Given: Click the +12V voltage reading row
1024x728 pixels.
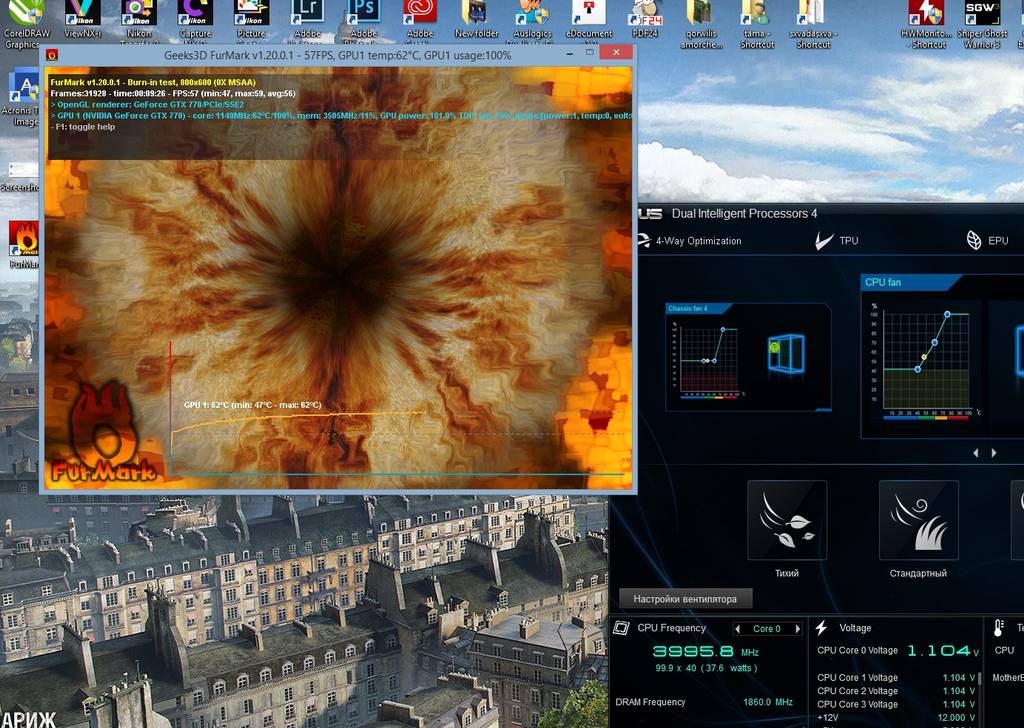Looking at the screenshot, I should click(896, 718).
